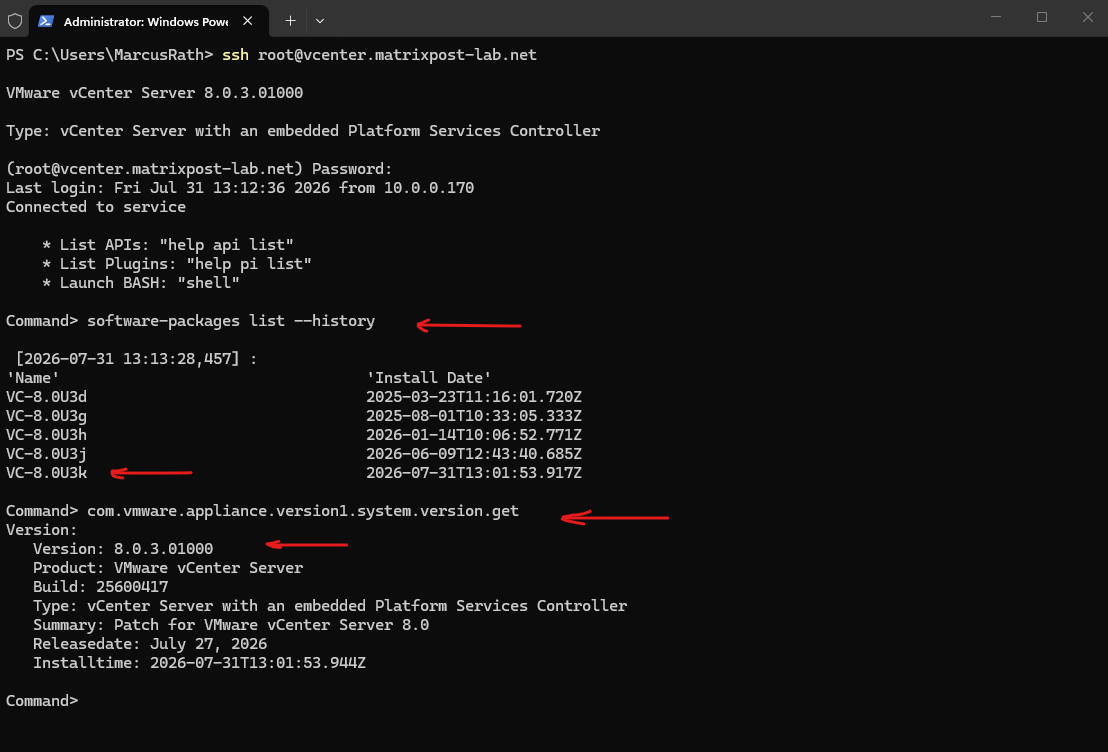
Task: Click the shield icon in the title bar
Action: point(15,21)
